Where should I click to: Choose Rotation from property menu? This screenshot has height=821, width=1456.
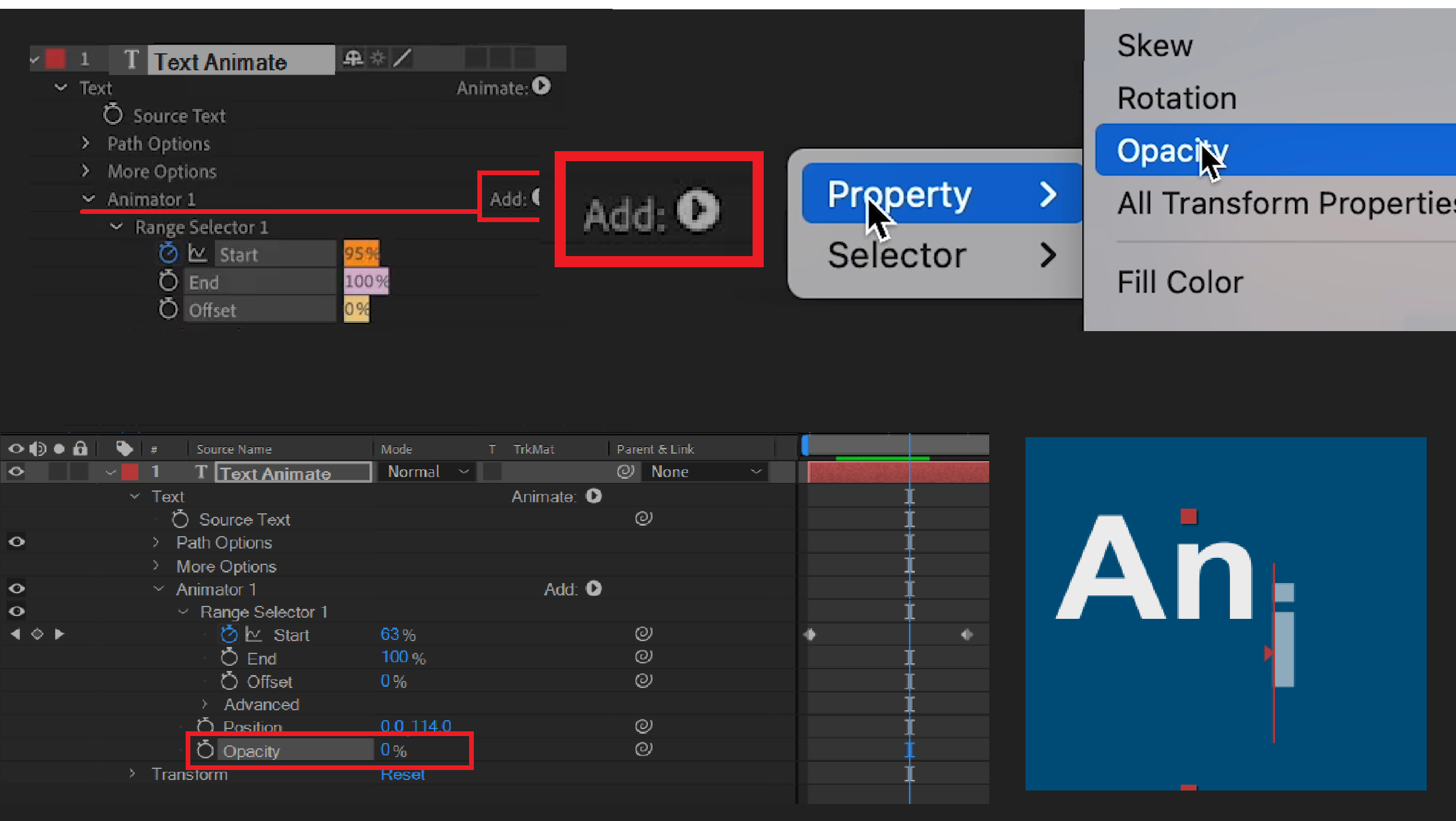tap(1177, 98)
